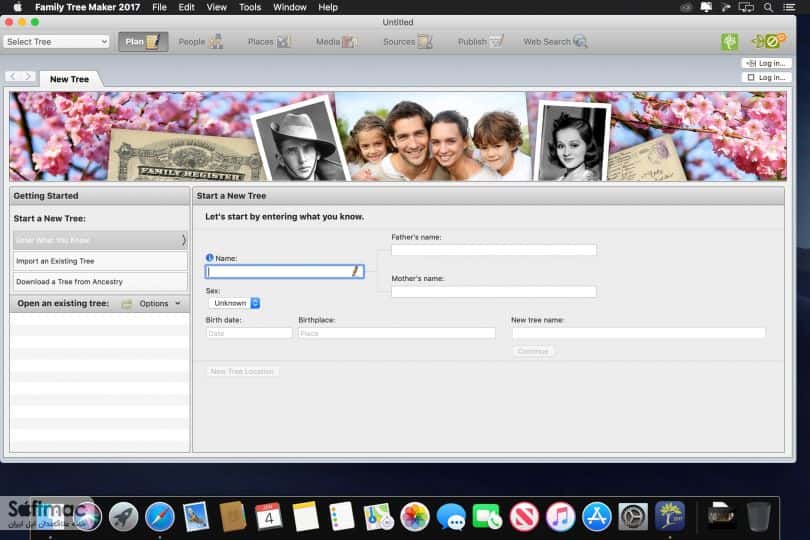The width and height of the screenshot is (810, 540).
Task: Open the Family Tree Maker 2017 menu
Action: (87, 7)
